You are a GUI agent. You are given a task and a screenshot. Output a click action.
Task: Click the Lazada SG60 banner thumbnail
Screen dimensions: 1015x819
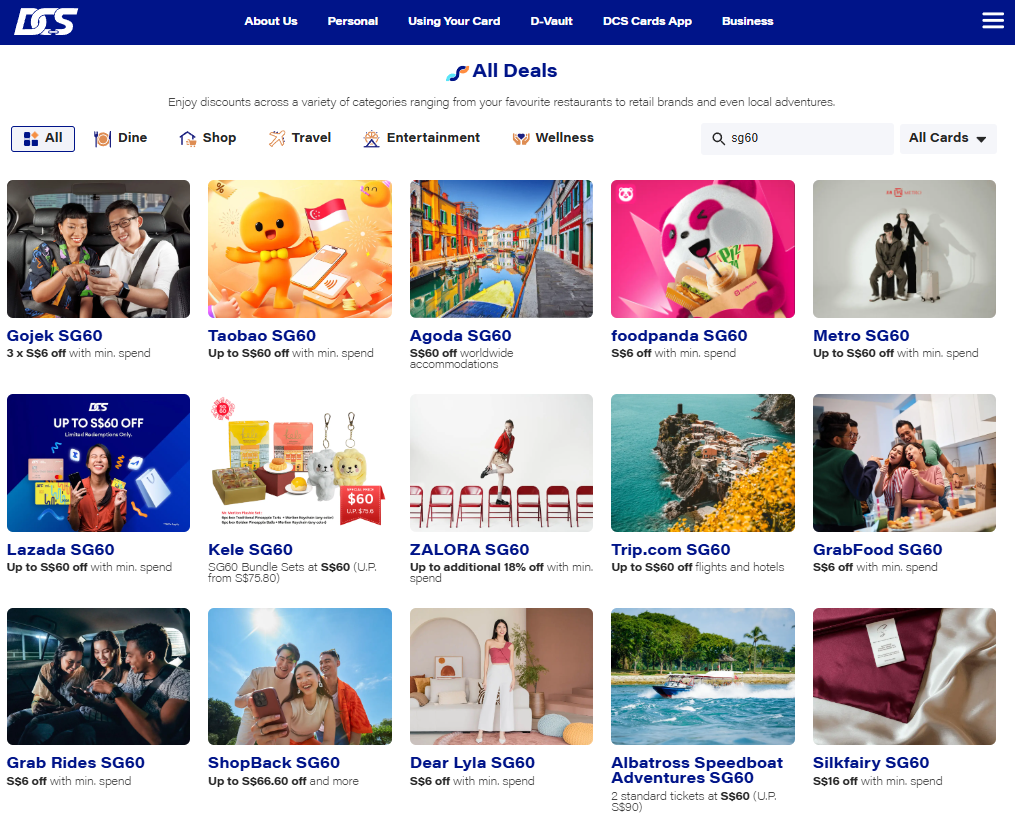(x=98, y=463)
